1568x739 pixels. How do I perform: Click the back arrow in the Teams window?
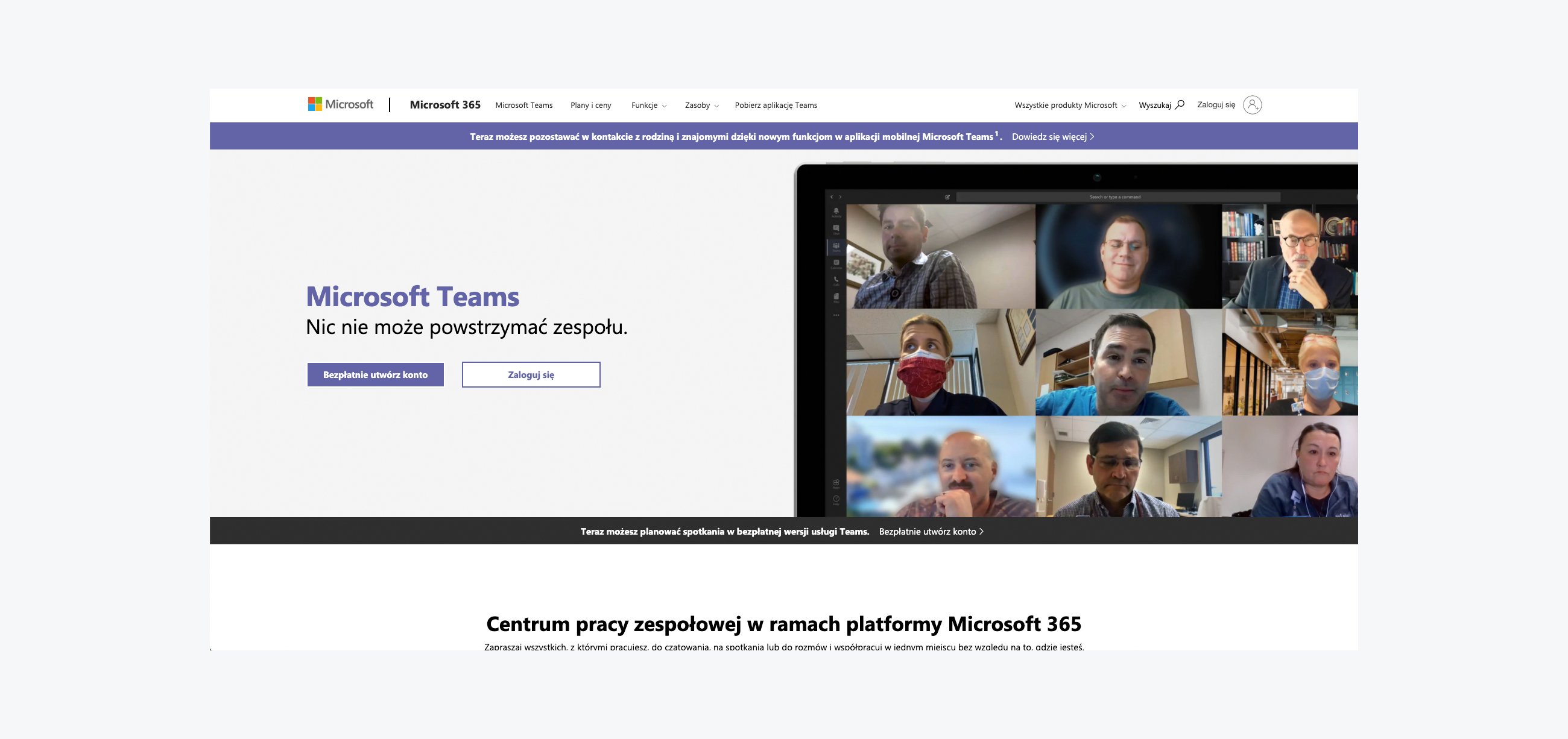pyautogui.click(x=832, y=197)
